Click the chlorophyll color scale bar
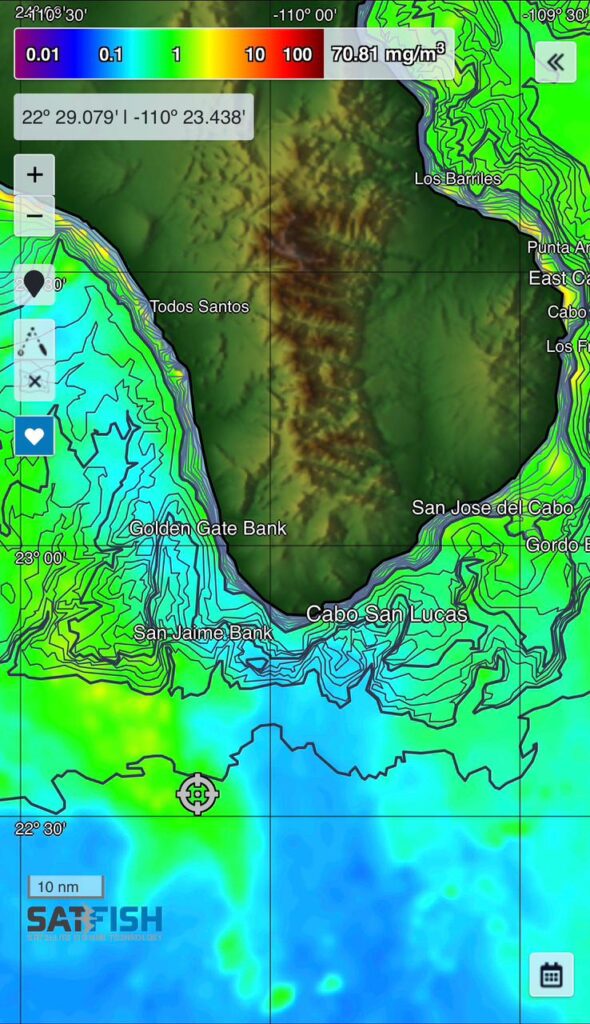 (169, 54)
